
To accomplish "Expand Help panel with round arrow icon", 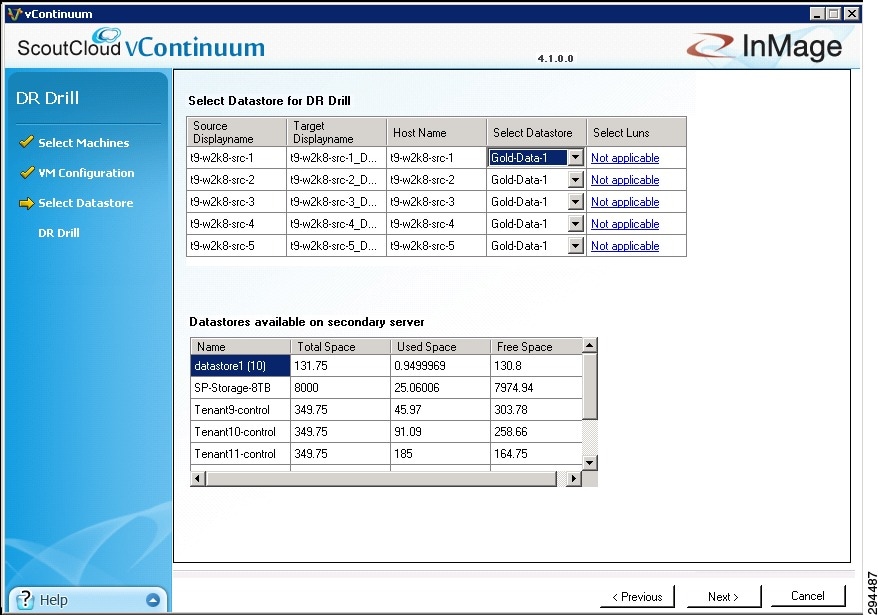I will coord(152,600).
